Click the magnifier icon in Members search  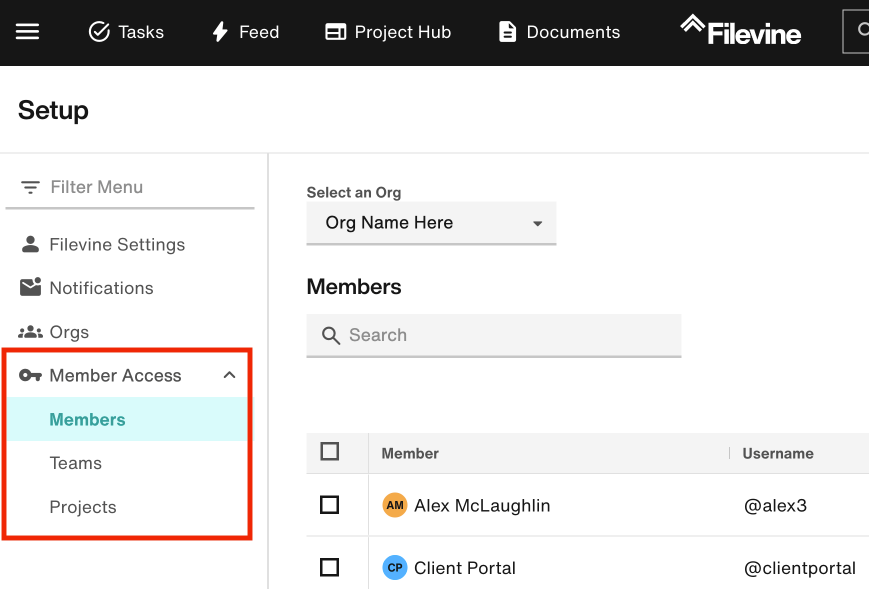pyautogui.click(x=331, y=335)
